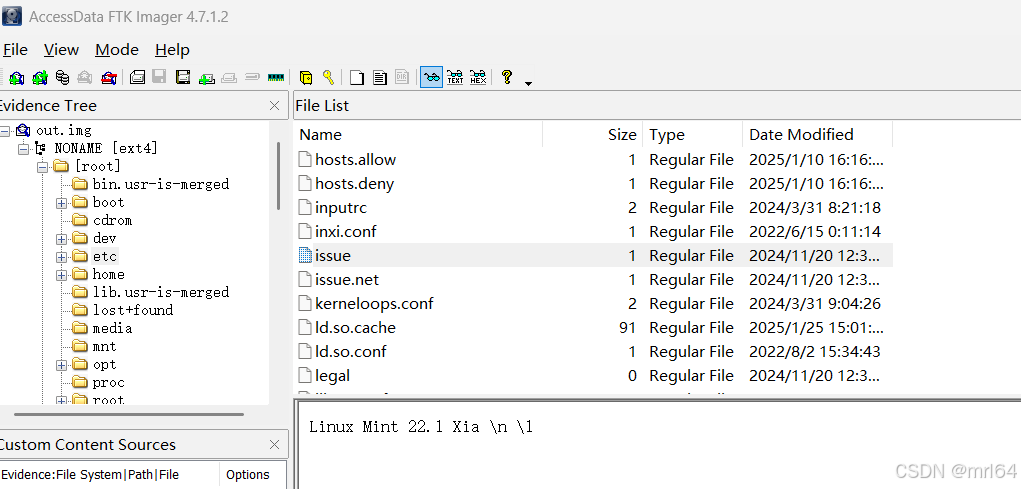The width and height of the screenshot is (1021, 489).
Task: Click Evidence Tree vertical scrollbar thumb
Action: [x=279, y=176]
